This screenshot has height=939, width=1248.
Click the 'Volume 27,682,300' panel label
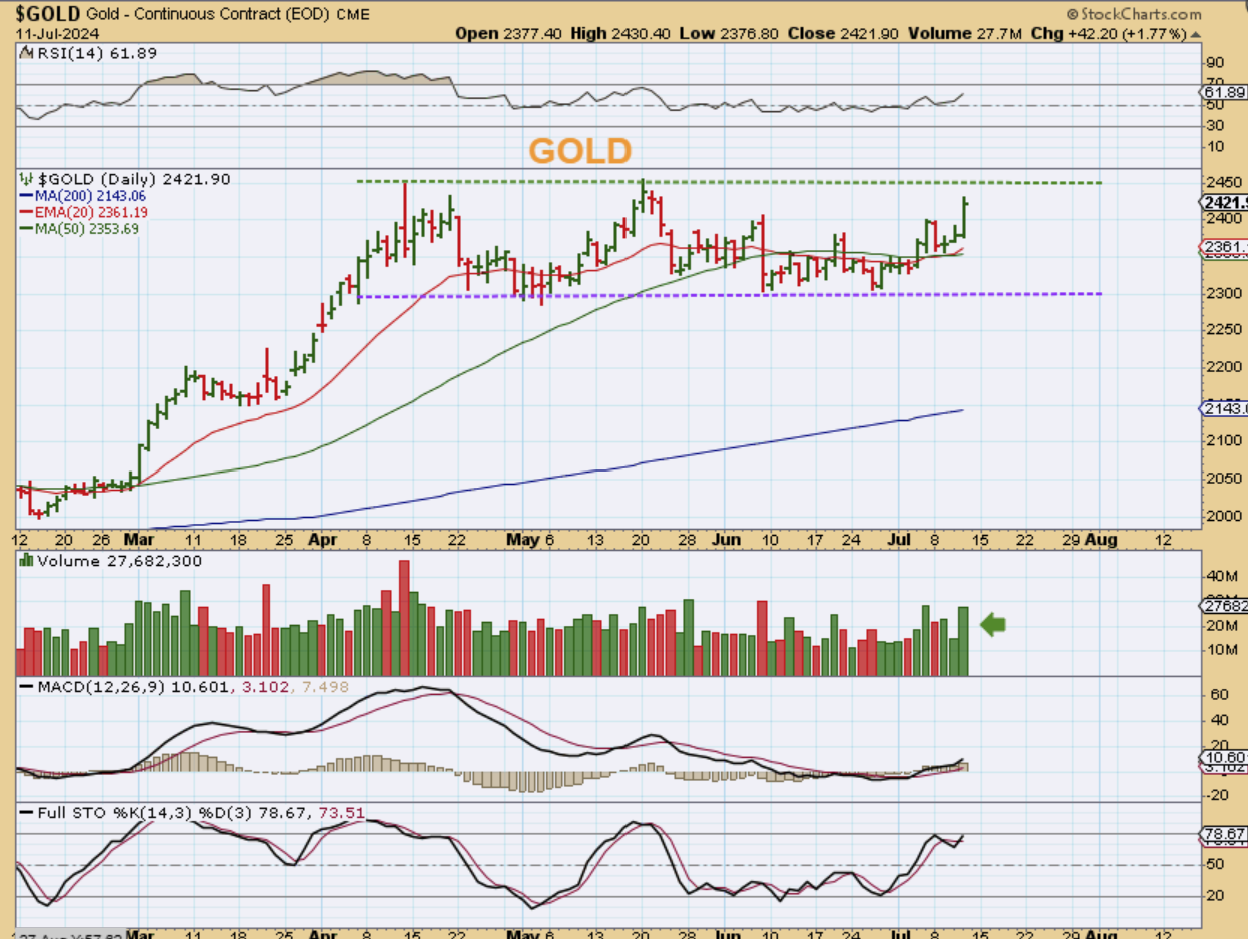[x=119, y=561]
